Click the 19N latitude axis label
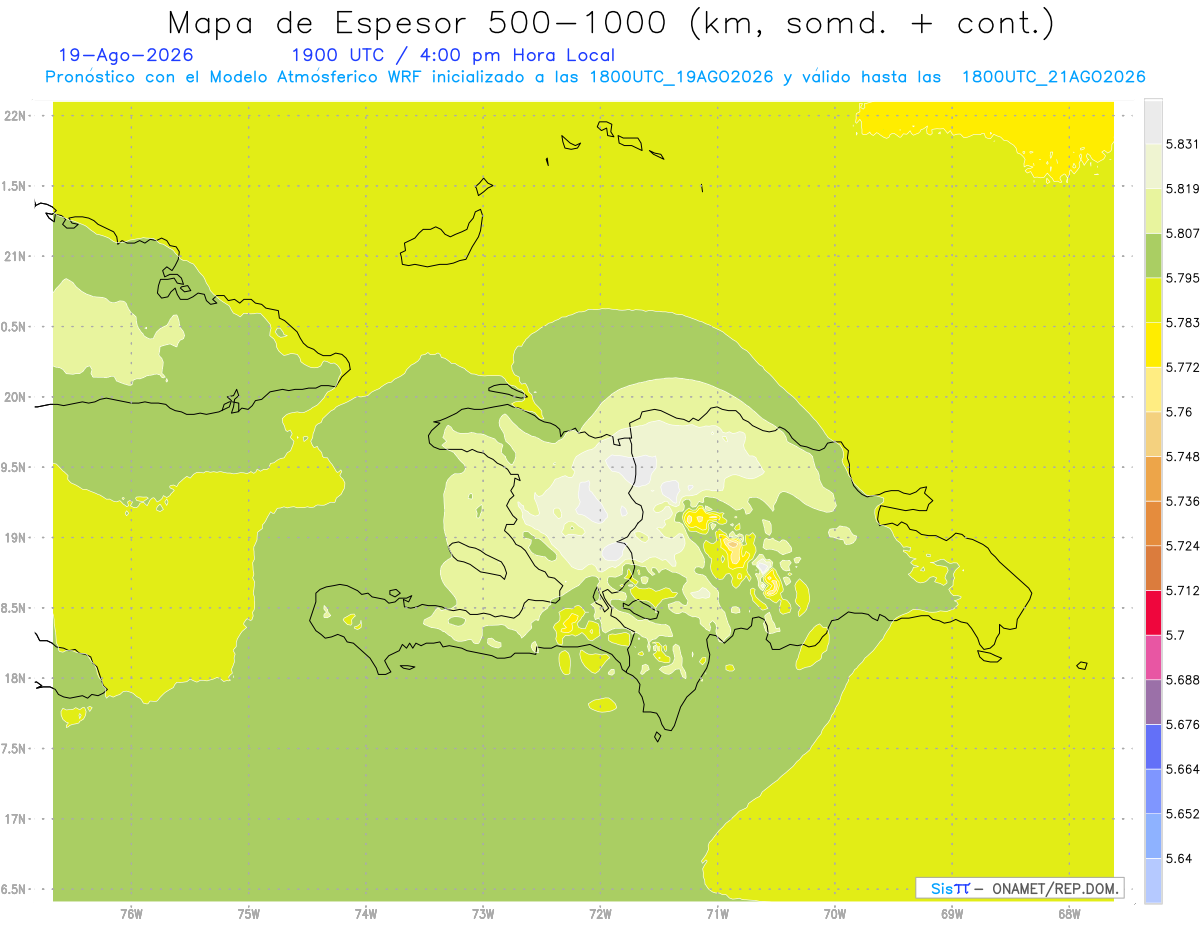 coord(14,538)
